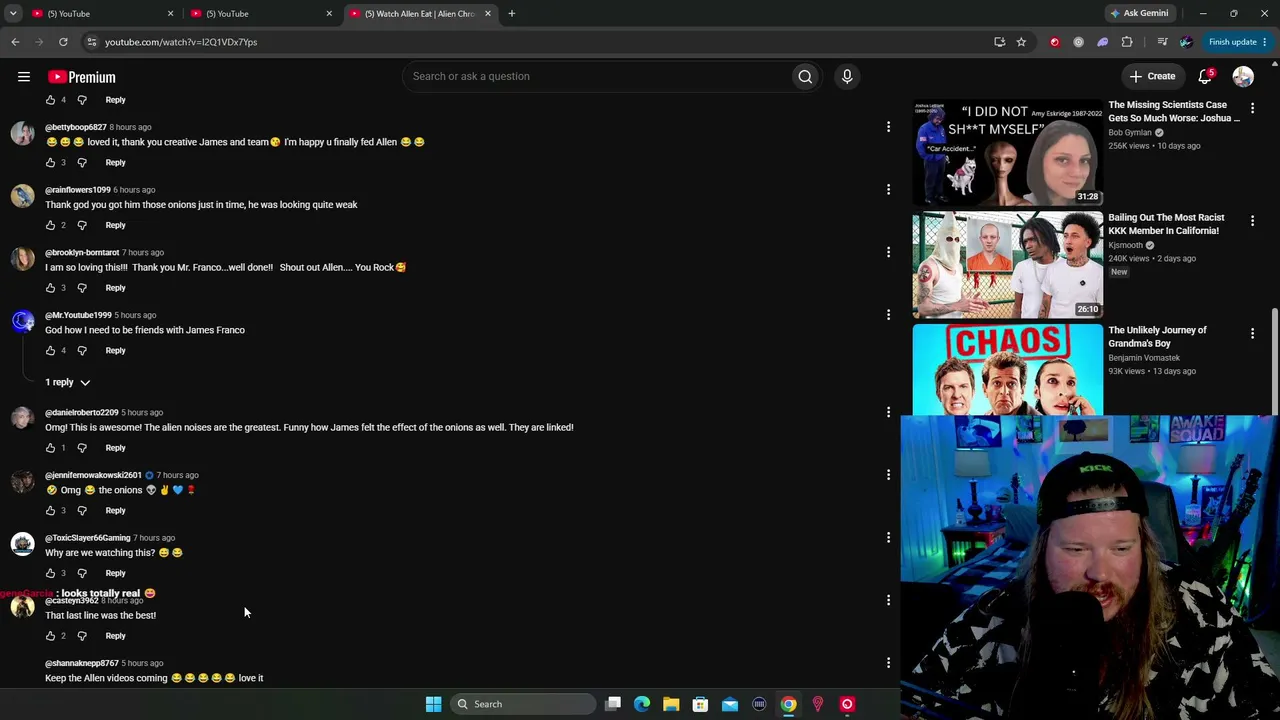Image resolution: width=1280 pixels, height=720 pixels.
Task: Go back with the browser back arrow
Action: [x=15, y=42]
